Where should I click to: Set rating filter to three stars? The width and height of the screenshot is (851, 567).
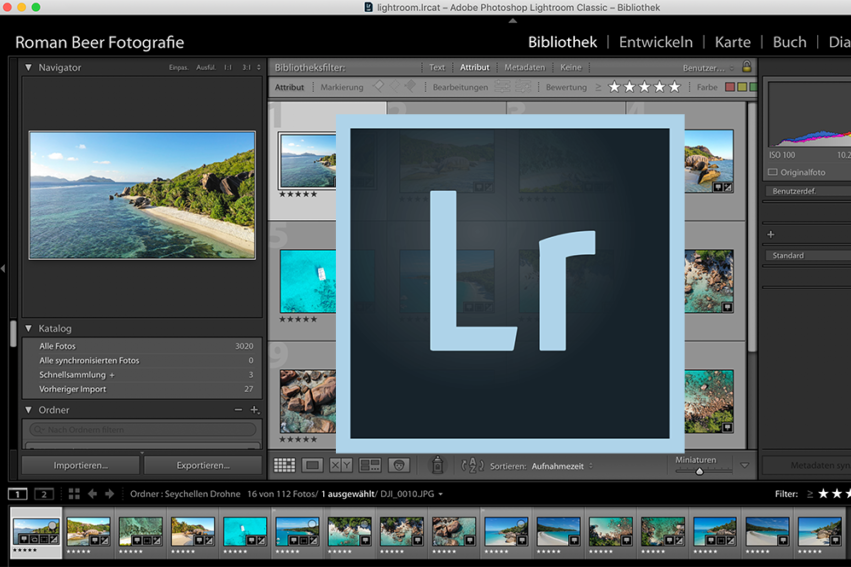[x=644, y=87]
